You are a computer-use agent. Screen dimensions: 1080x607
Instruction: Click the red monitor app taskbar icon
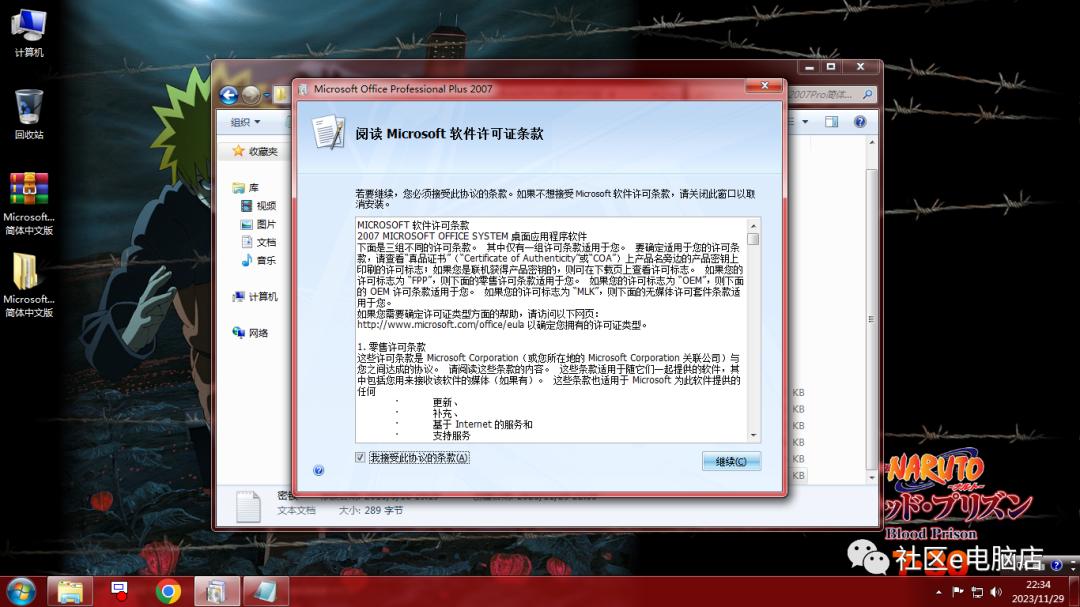tap(119, 590)
